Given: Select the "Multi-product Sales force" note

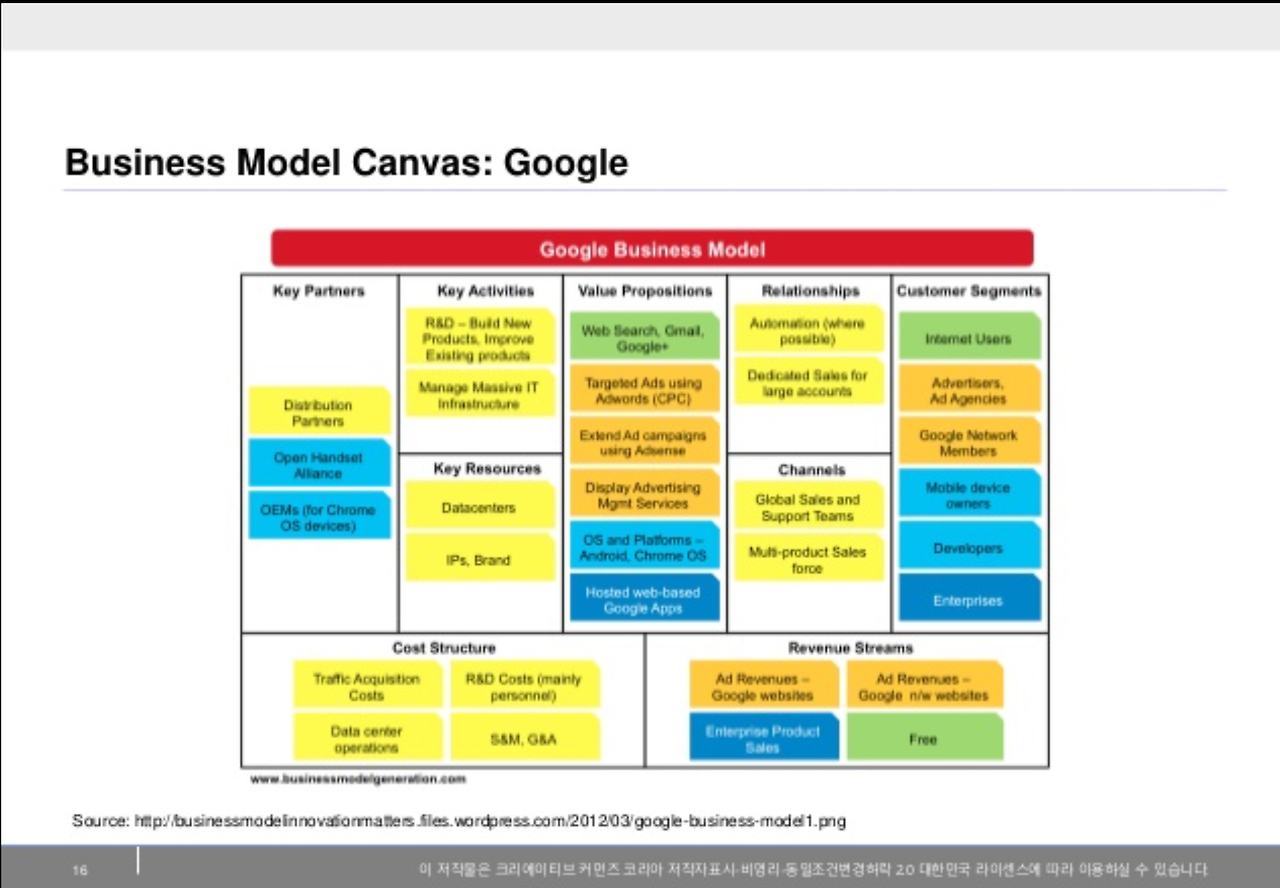Looking at the screenshot, I should [809, 558].
